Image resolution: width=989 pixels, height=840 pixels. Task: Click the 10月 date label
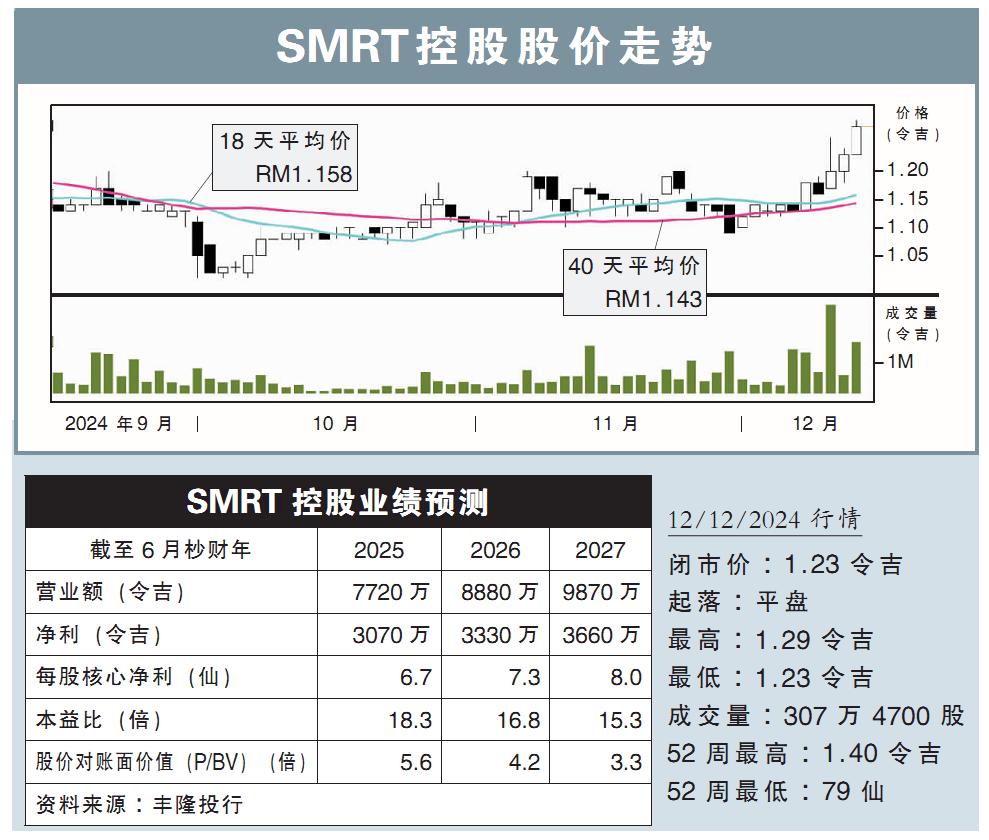click(336, 423)
